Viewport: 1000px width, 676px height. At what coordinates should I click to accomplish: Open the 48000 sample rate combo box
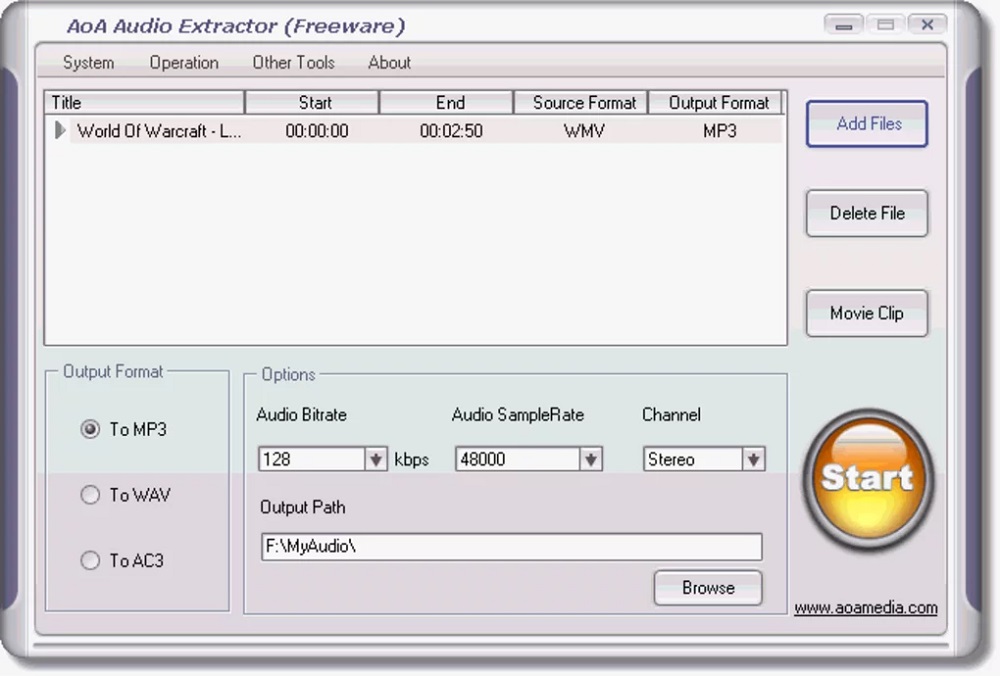(x=520, y=459)
